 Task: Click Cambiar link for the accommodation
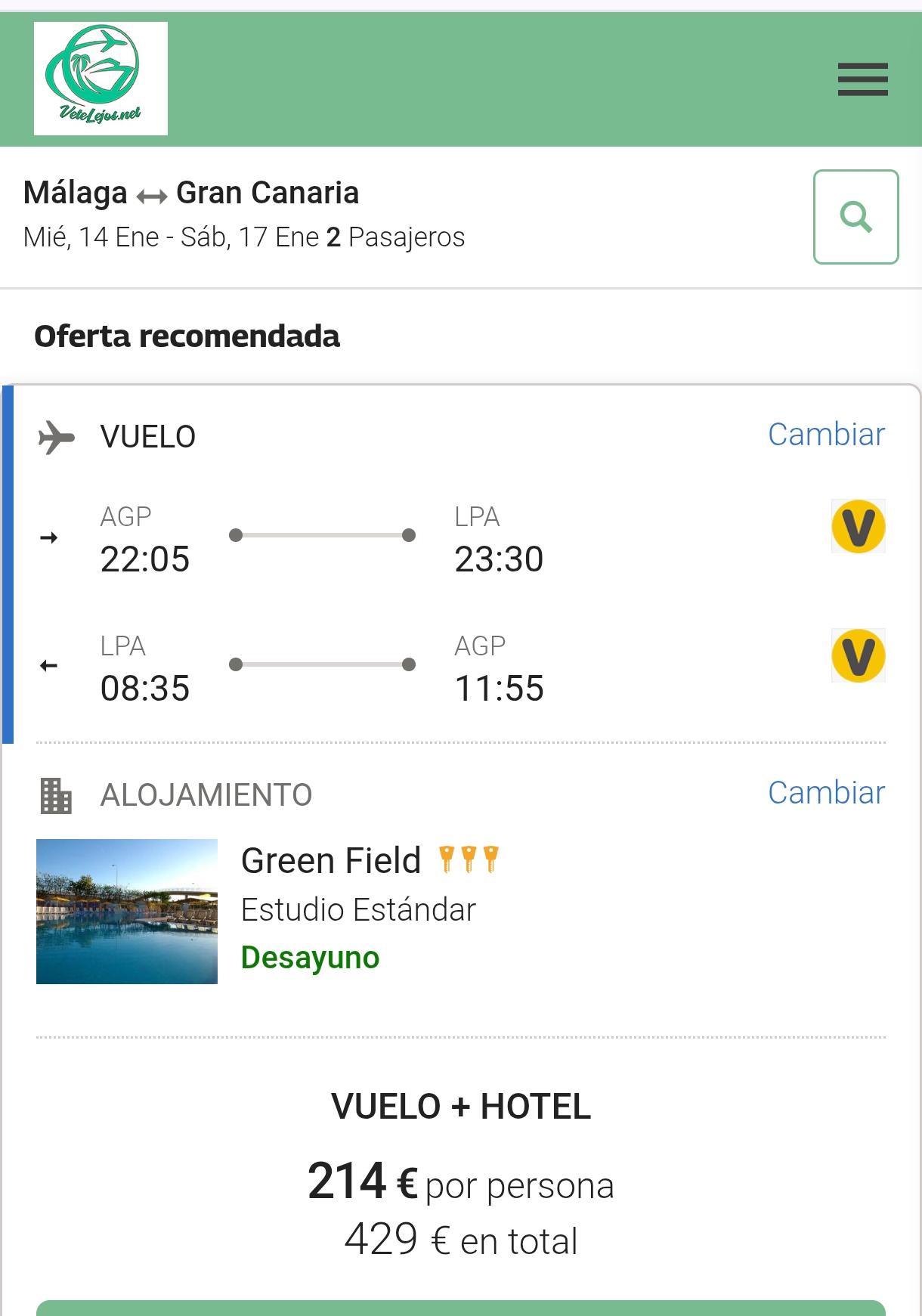[x=826, y=793]
